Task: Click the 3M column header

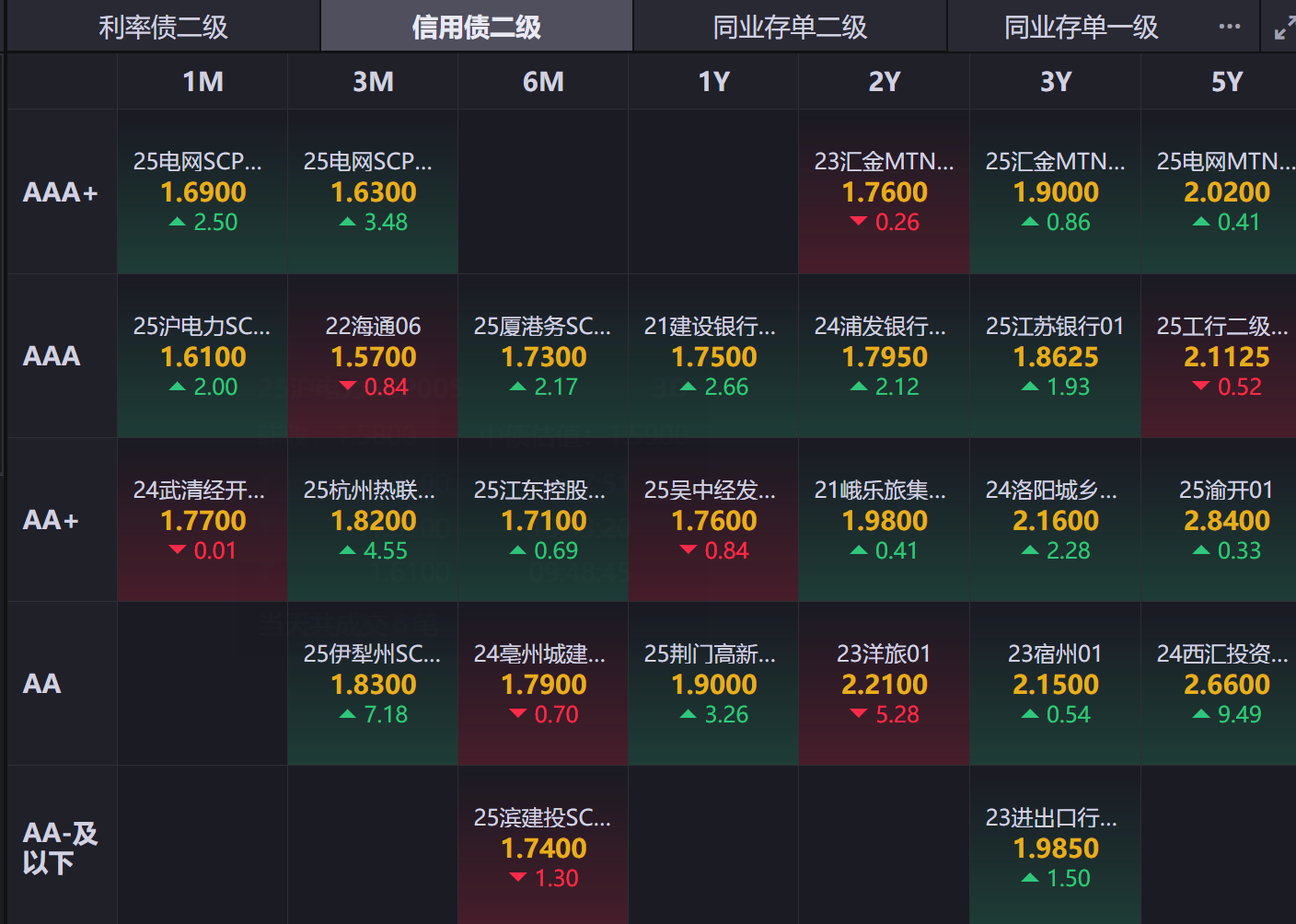Action: (x=373, y=82)
